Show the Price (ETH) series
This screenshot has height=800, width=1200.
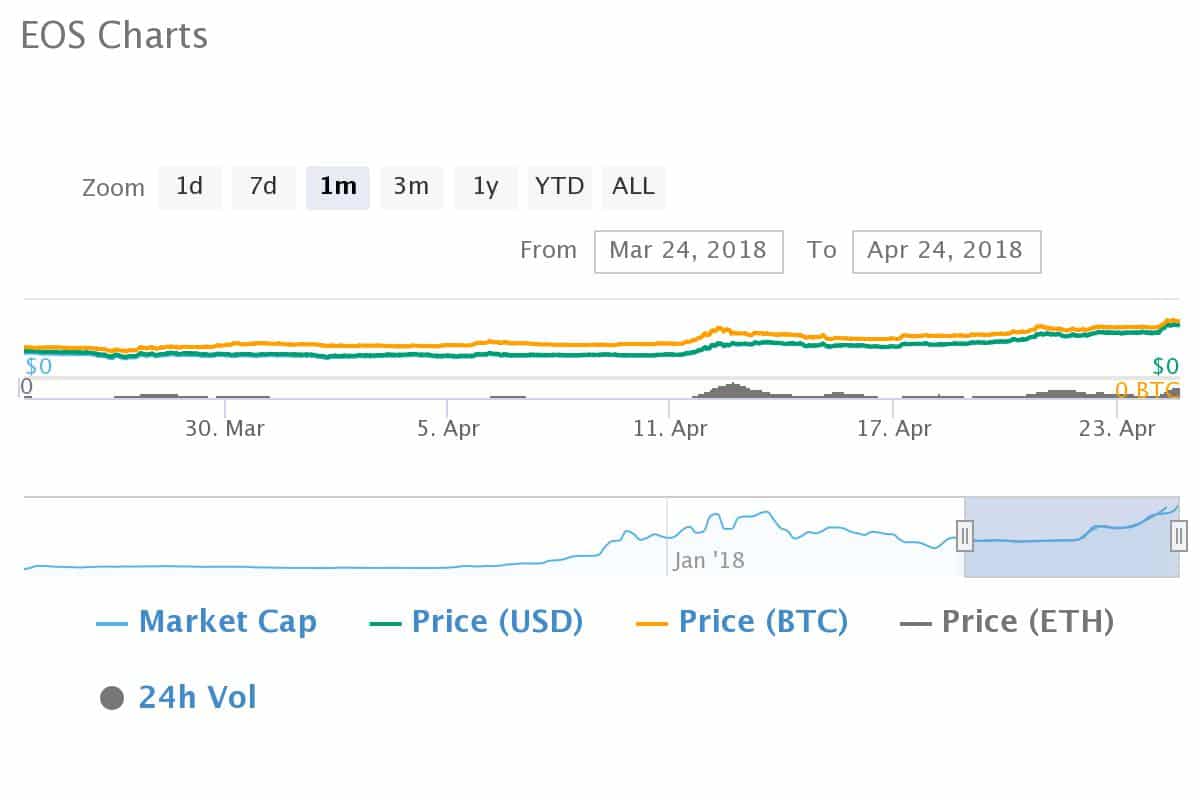(1027, 622)
